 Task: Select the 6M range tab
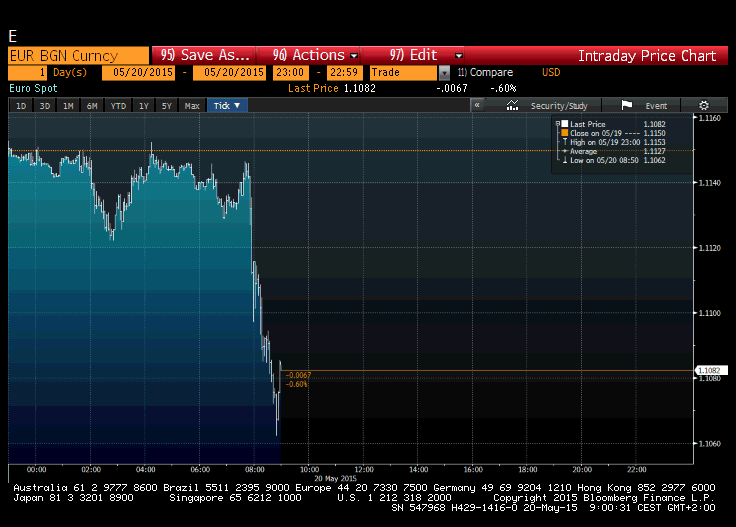(x=92, y=106)
